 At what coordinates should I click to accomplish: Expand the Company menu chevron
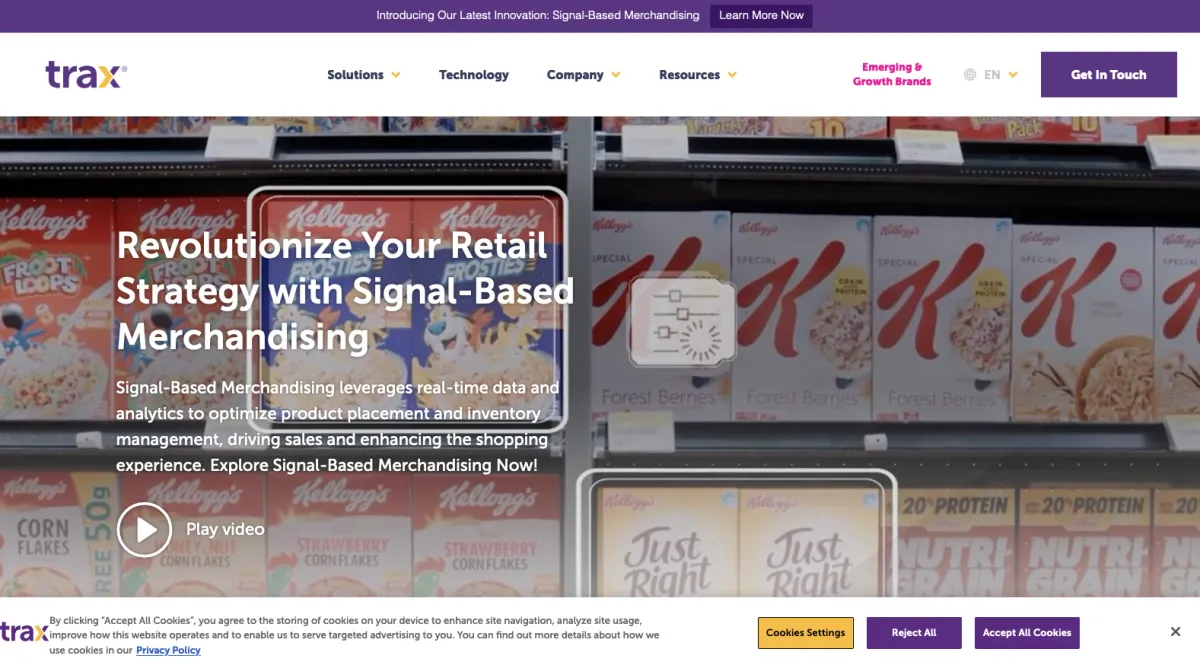pos(616,75)
